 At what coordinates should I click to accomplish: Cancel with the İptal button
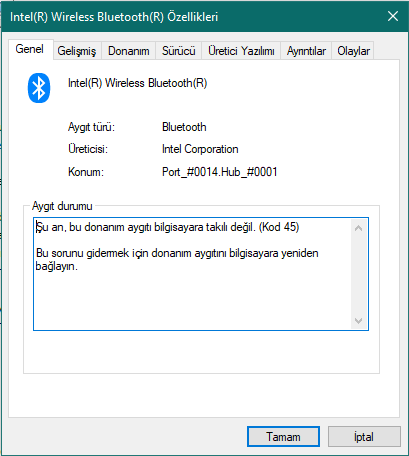(364, 436)
